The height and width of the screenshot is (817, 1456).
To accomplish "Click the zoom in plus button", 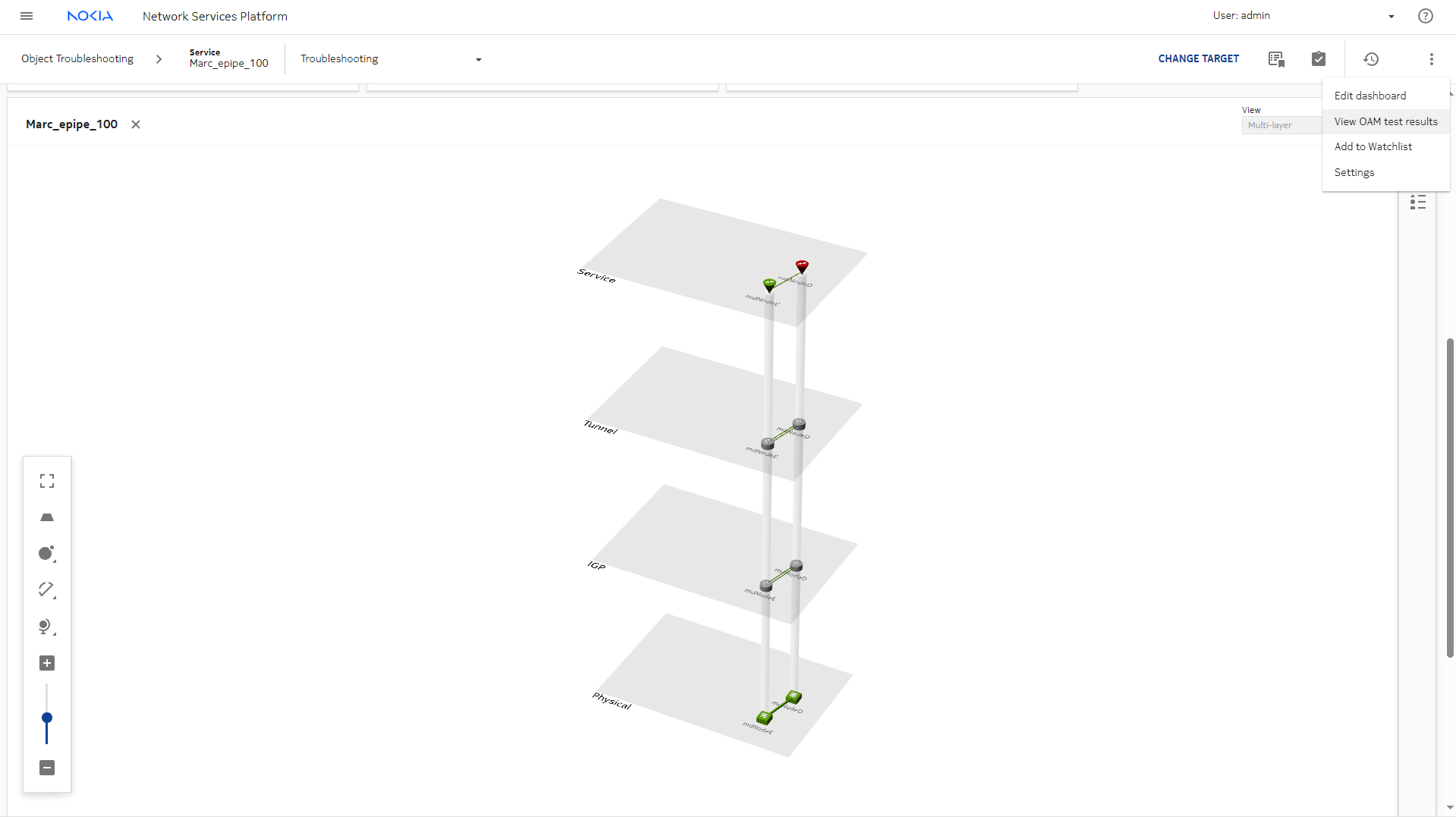I will tap(47, 663).
